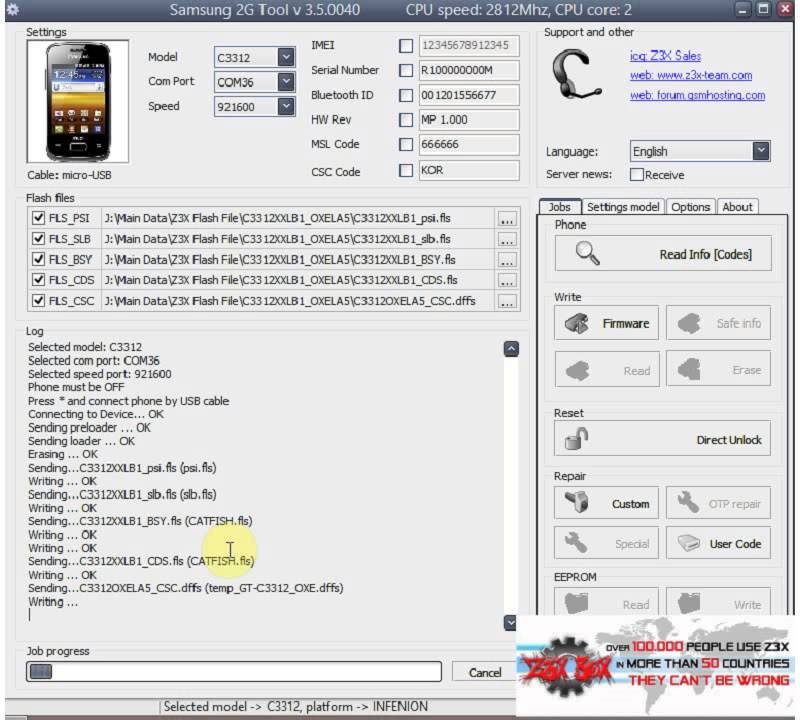Open the www.z3x-team.com link

point(691,76)
